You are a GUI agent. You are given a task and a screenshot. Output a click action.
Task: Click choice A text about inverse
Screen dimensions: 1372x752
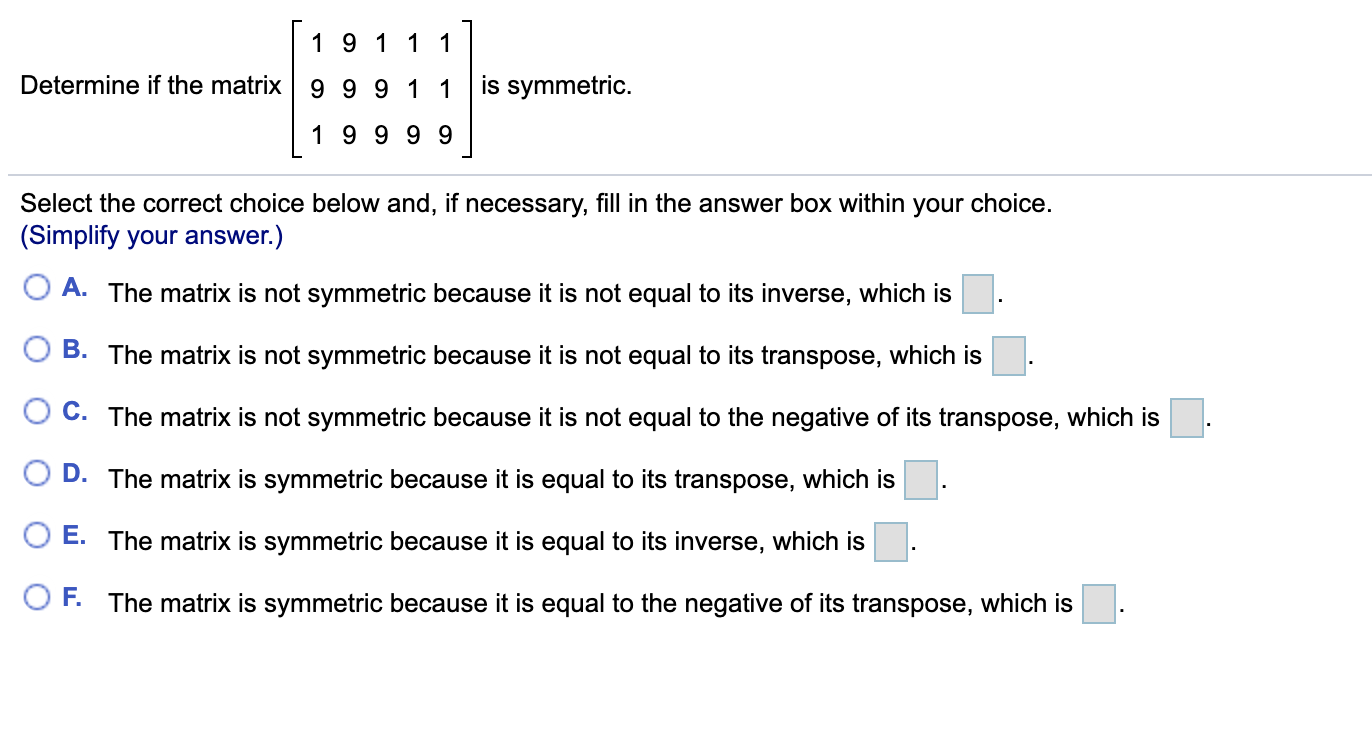pos(530,293)
